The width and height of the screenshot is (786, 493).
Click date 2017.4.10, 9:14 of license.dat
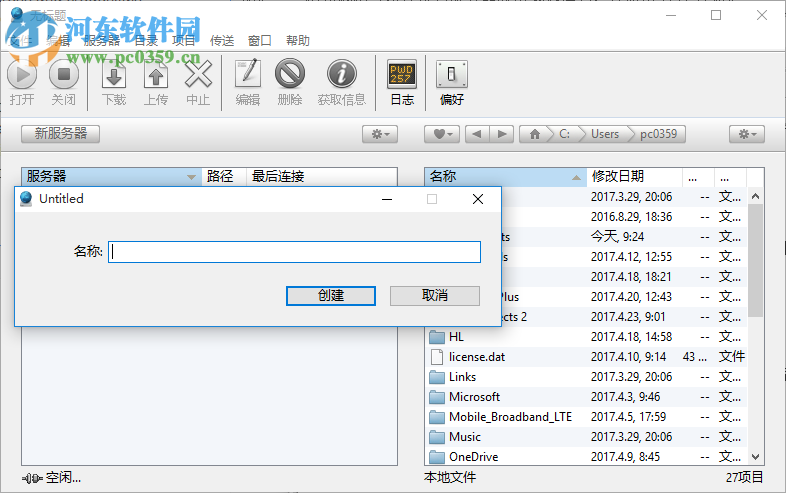coord(629,357)
